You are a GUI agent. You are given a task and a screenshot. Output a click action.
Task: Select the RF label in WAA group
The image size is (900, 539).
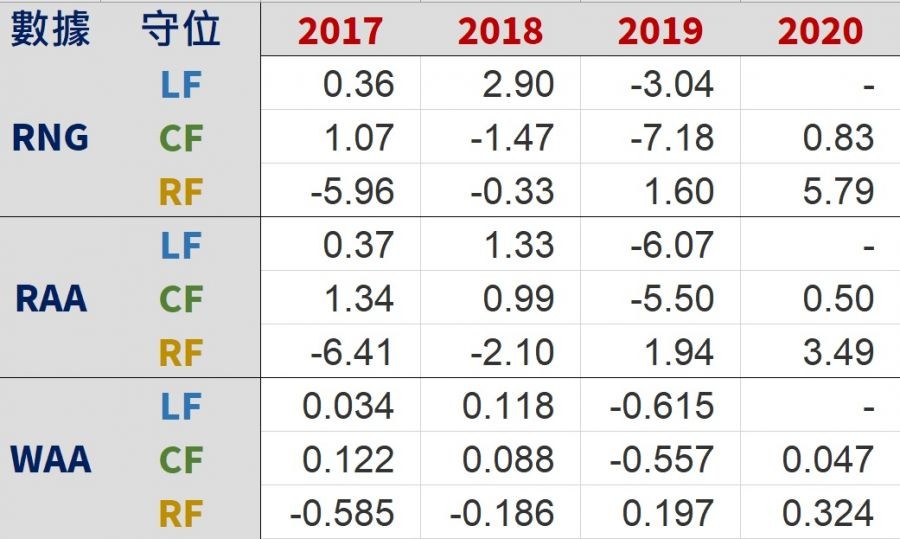click(181, 514)
